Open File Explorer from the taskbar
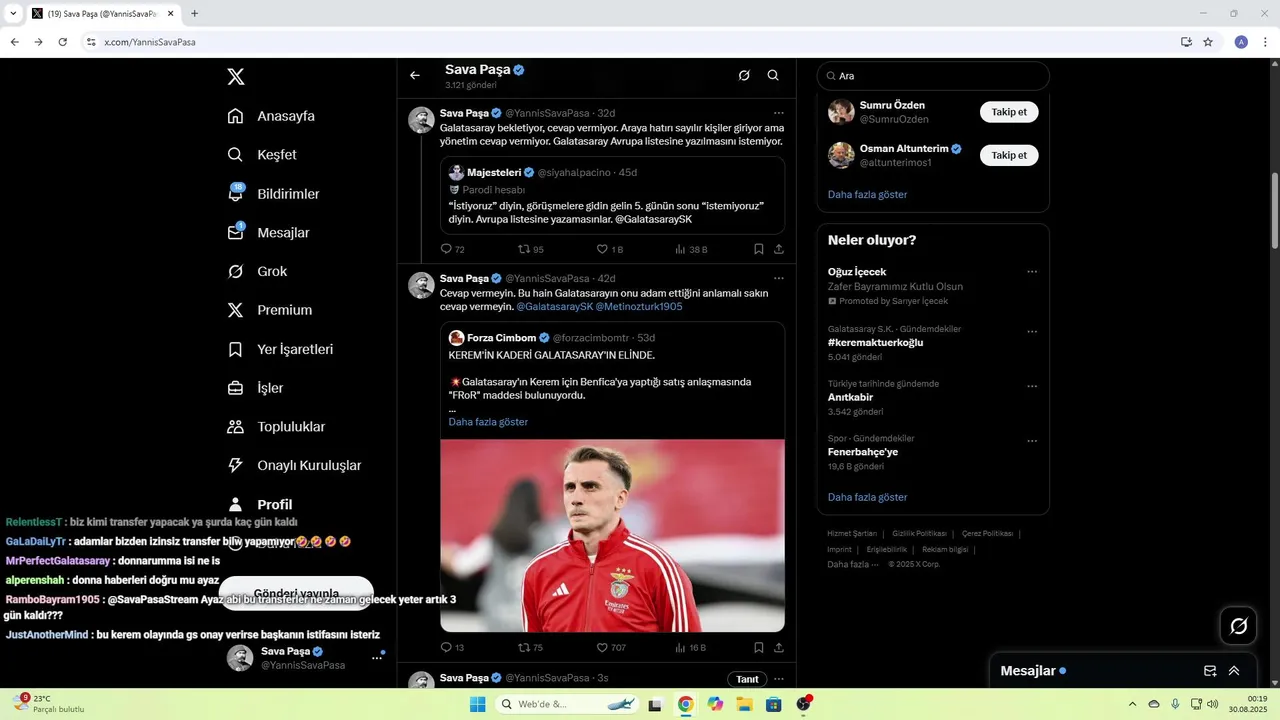 pyautogui.click(x=744, y=704)
